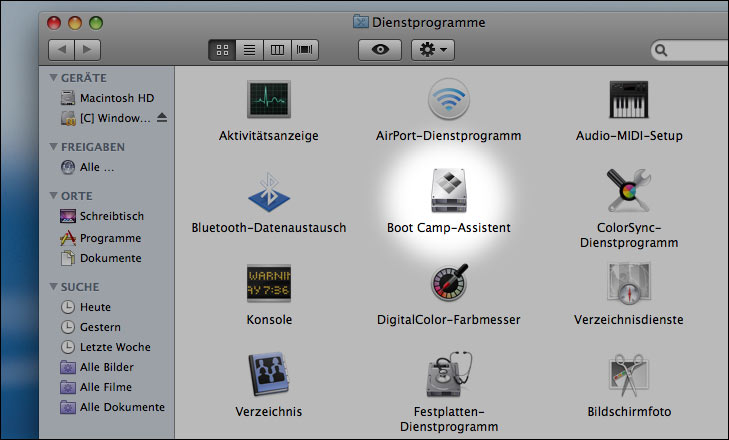
Task: Select the Festplatten-Dienstprogramm disk icon
Action: click(449, 374)
